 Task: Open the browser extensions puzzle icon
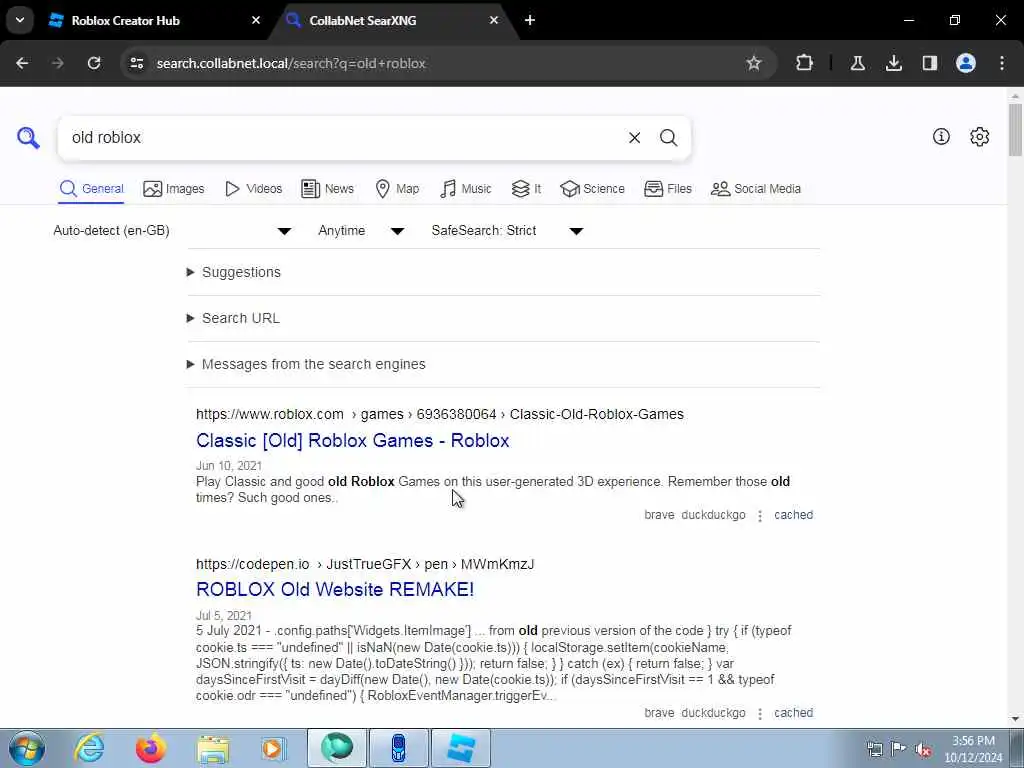(x=805, y=63)
